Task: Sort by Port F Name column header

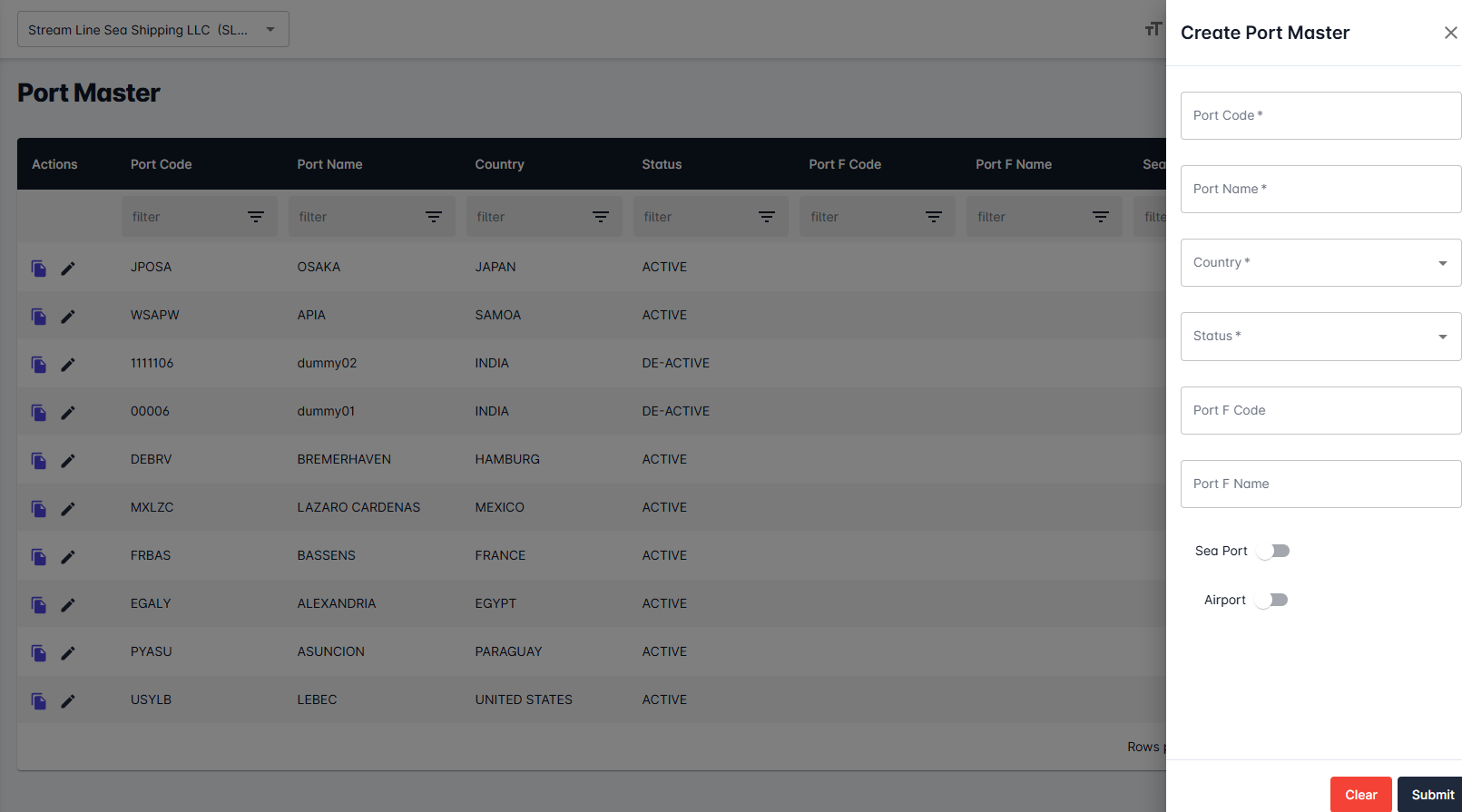Action: tap(1014, 164)
